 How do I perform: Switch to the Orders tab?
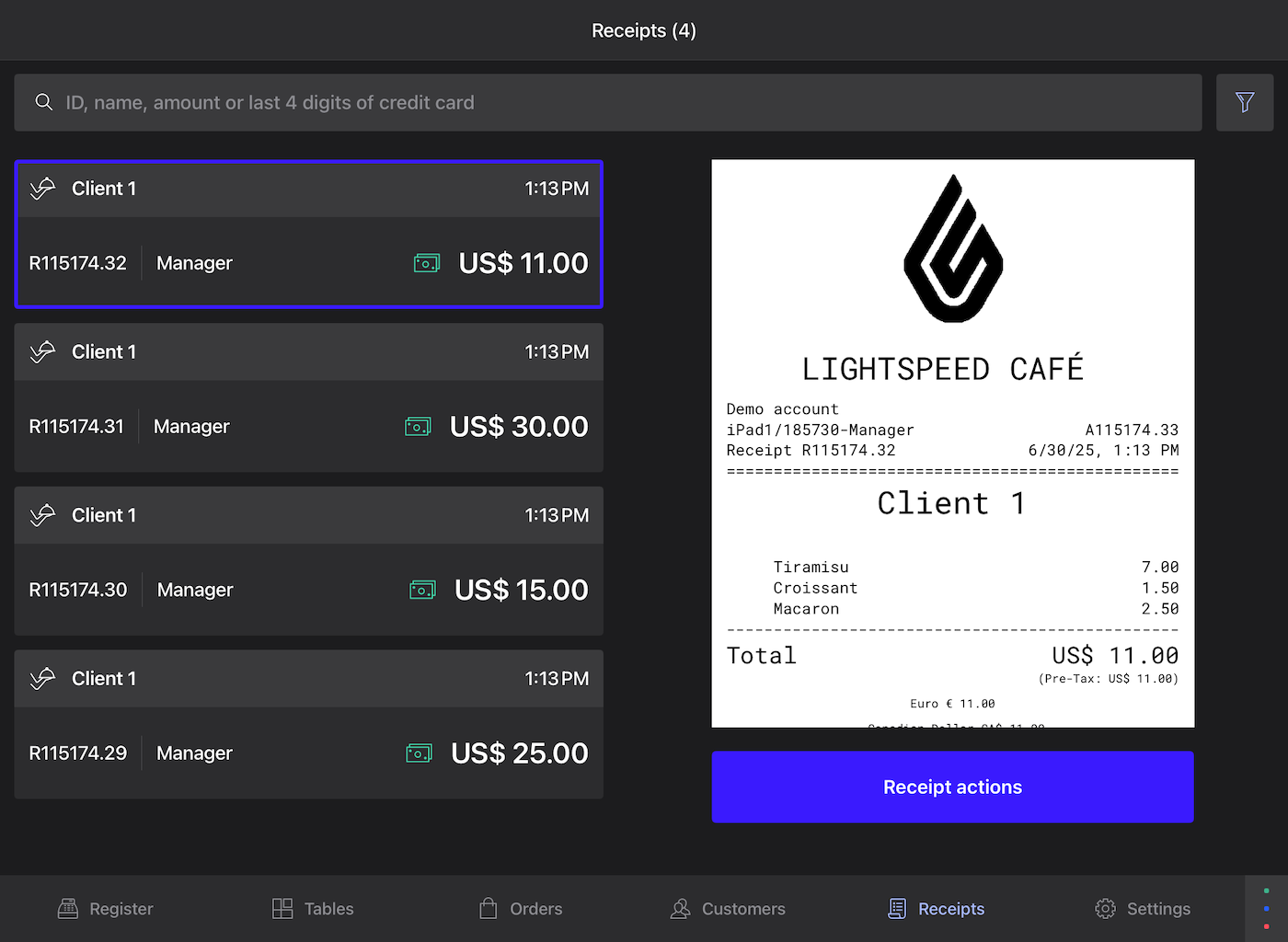(x=521, y=909)
